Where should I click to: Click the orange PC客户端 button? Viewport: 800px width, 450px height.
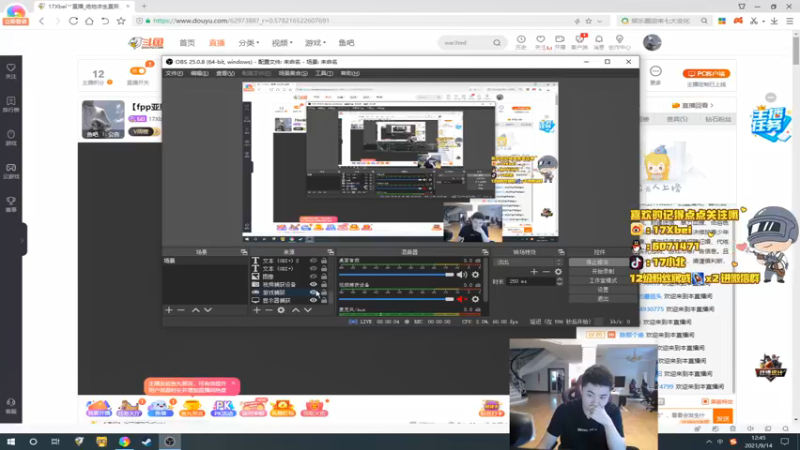706,73
